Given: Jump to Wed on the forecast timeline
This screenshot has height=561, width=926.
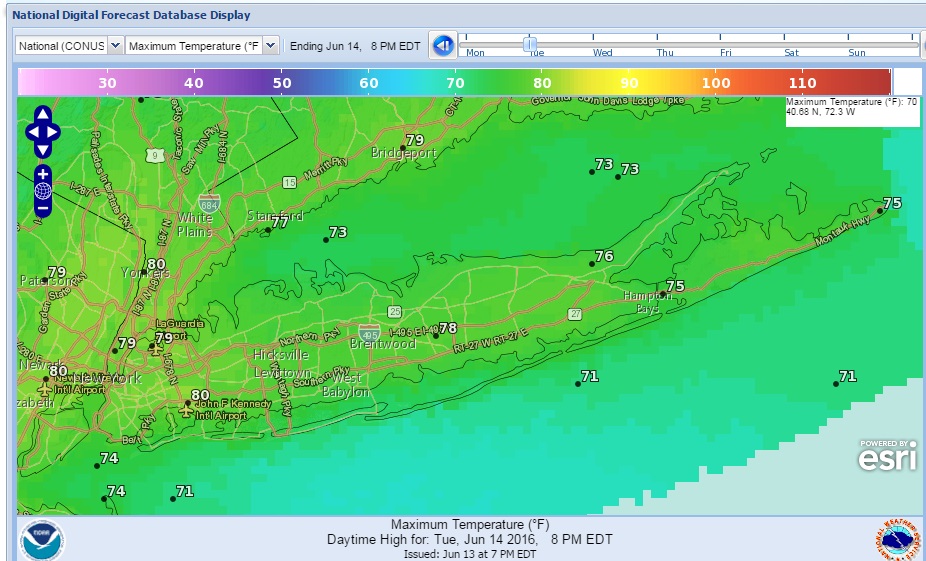Looking at the screenshot, I should point(603,52).
